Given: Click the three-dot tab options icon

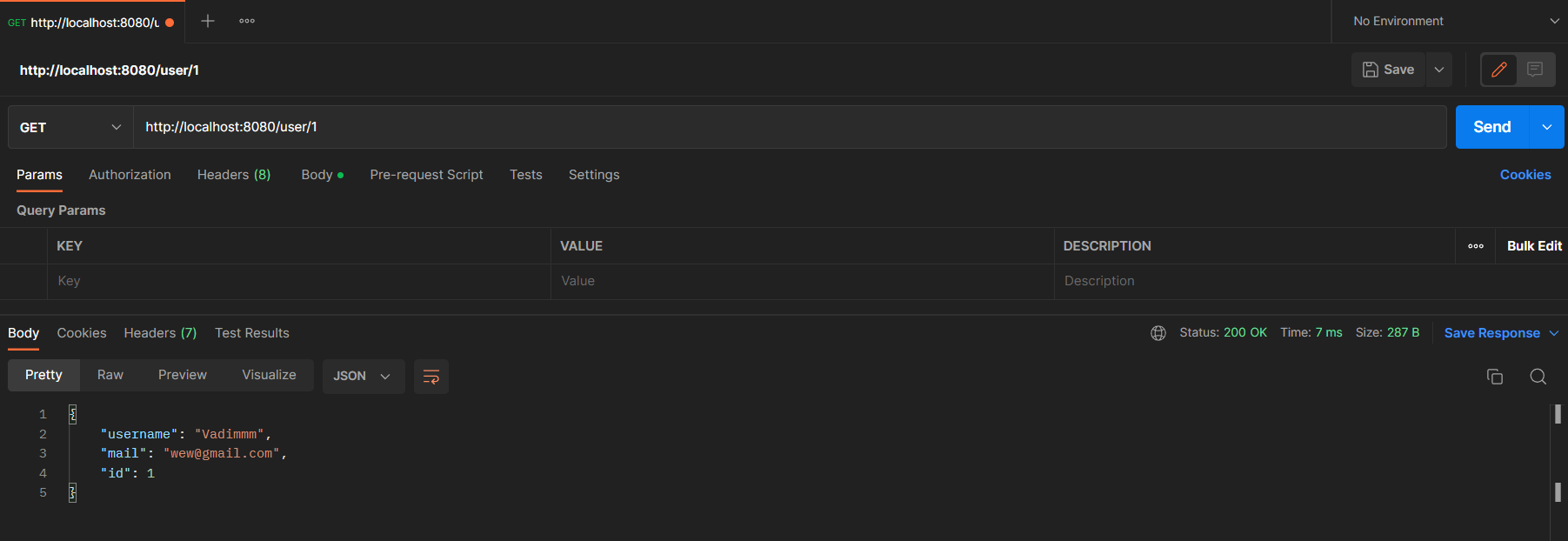Looking at the screenshot, I should (247, 21).
